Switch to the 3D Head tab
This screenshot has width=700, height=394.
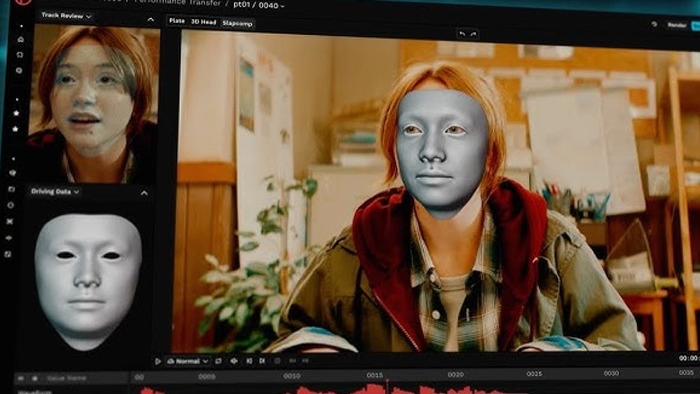point(204,22)
